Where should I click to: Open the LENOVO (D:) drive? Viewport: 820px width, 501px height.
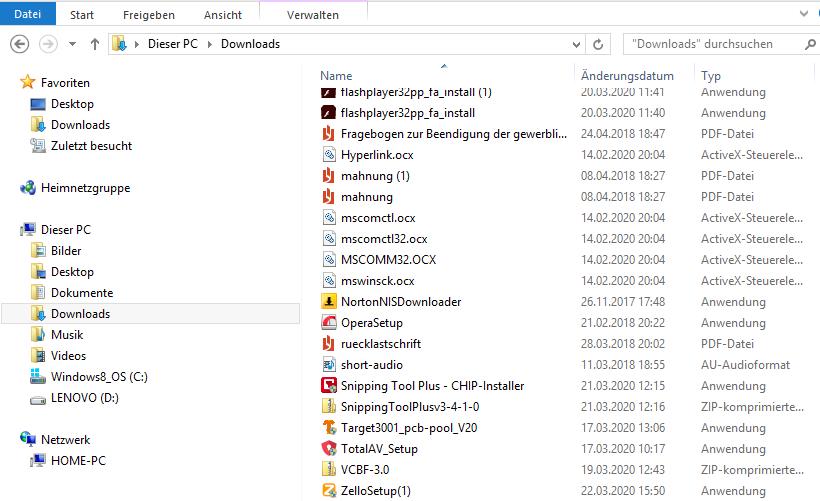pyautogui.click(x=85, y=398)
